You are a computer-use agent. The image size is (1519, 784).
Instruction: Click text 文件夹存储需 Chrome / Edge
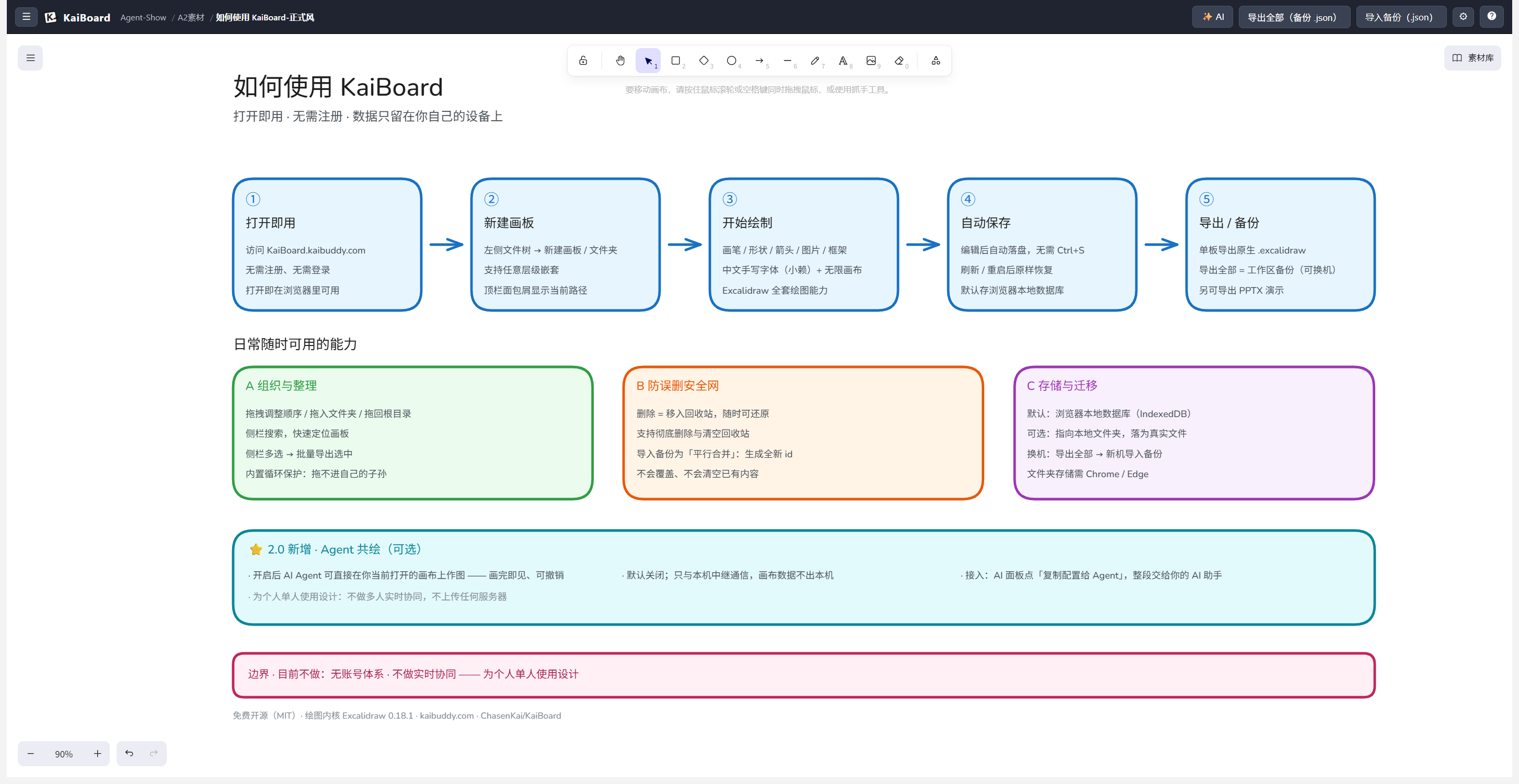click(x=1088, y=474)
